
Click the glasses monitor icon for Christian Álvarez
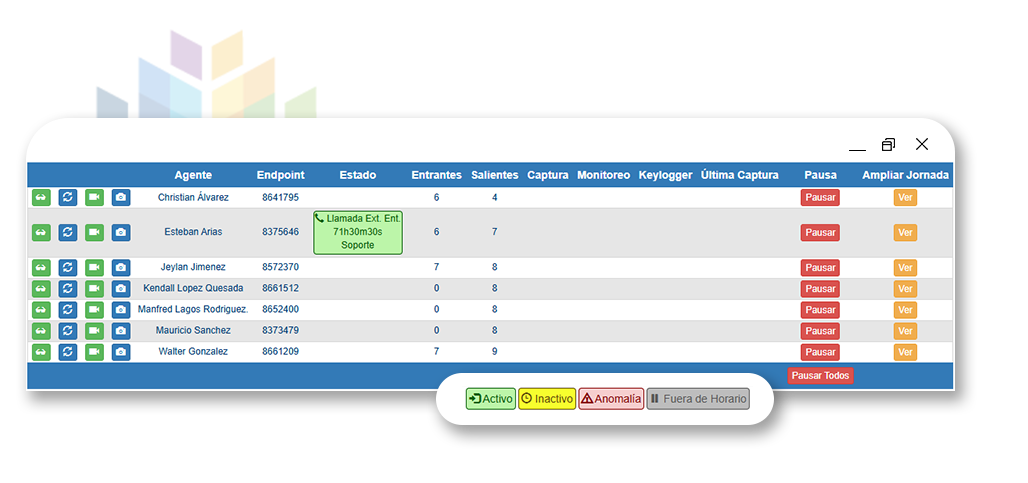click(x=41, y=198)
